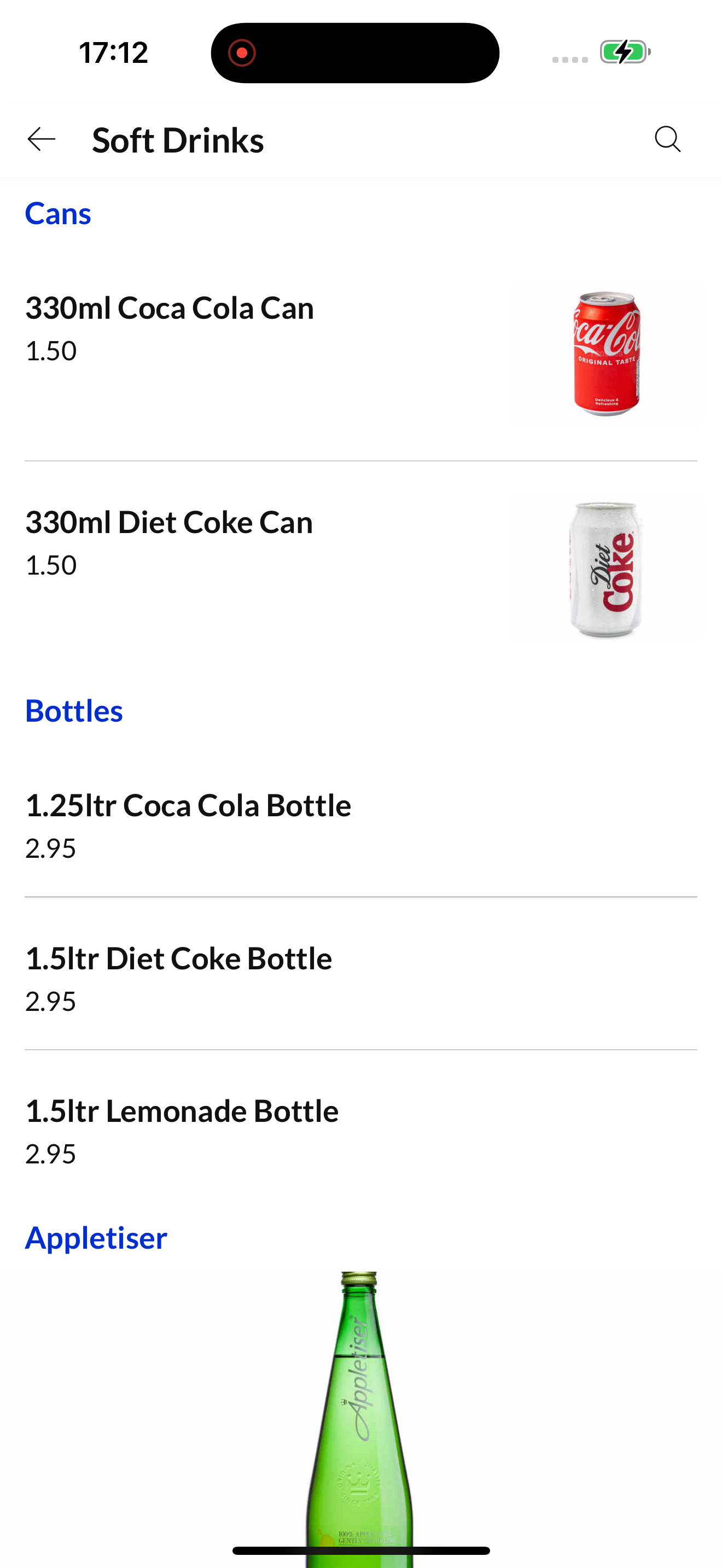Open the Appletiser bottle picture

click(x=359, y=1418)
